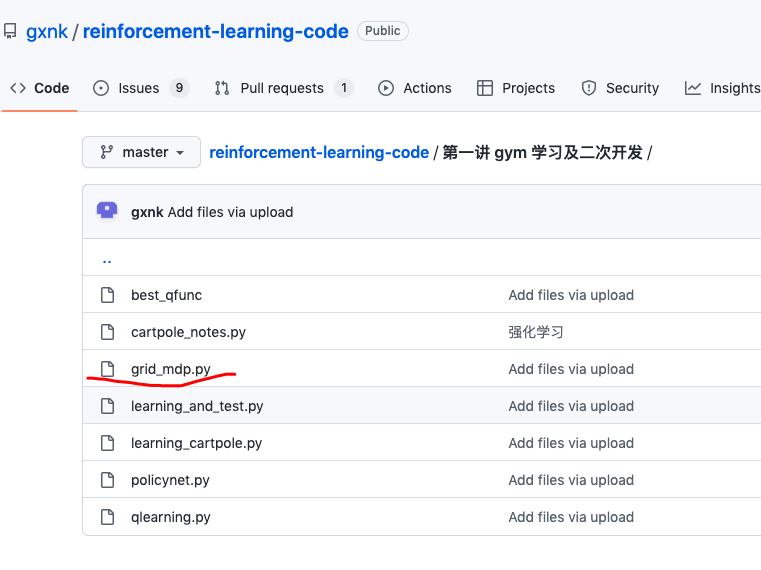Click the Issues count badge 9
Viewport: 761px width, 570px height.
tap(179, 88)
